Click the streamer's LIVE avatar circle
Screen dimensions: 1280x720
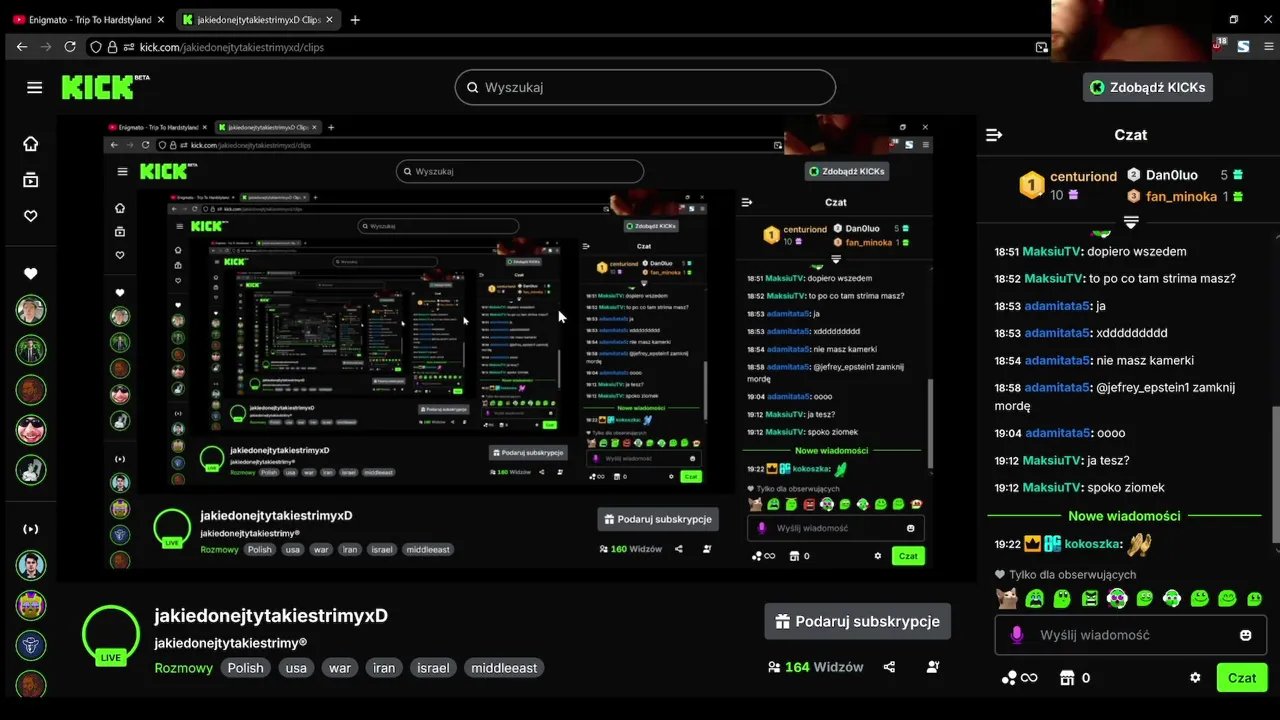click(111, 634)
